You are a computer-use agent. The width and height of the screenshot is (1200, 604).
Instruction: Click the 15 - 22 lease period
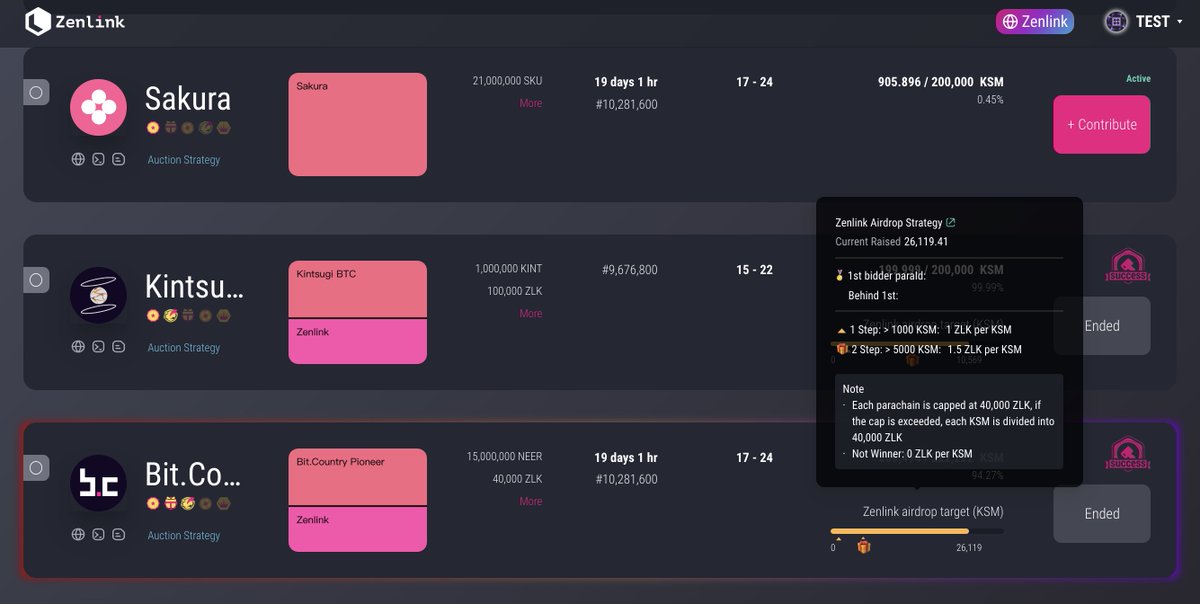[x=755, y=270]
